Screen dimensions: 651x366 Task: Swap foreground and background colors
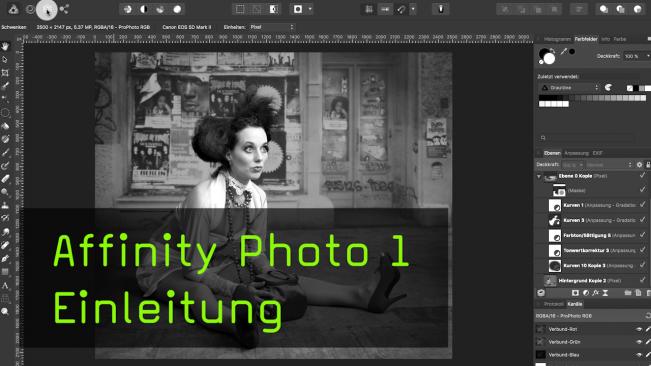coord(553,51)
